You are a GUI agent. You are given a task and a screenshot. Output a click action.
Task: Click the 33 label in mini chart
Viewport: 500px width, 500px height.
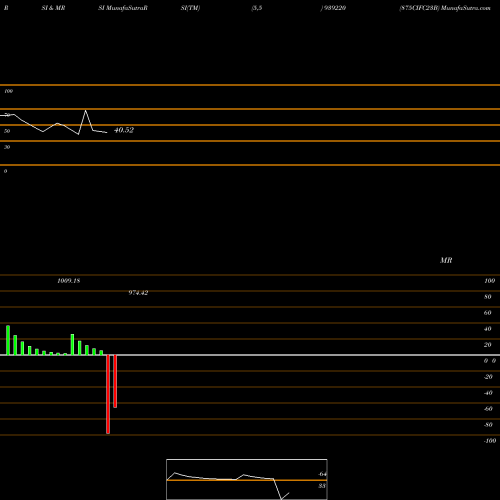point(322,486)
